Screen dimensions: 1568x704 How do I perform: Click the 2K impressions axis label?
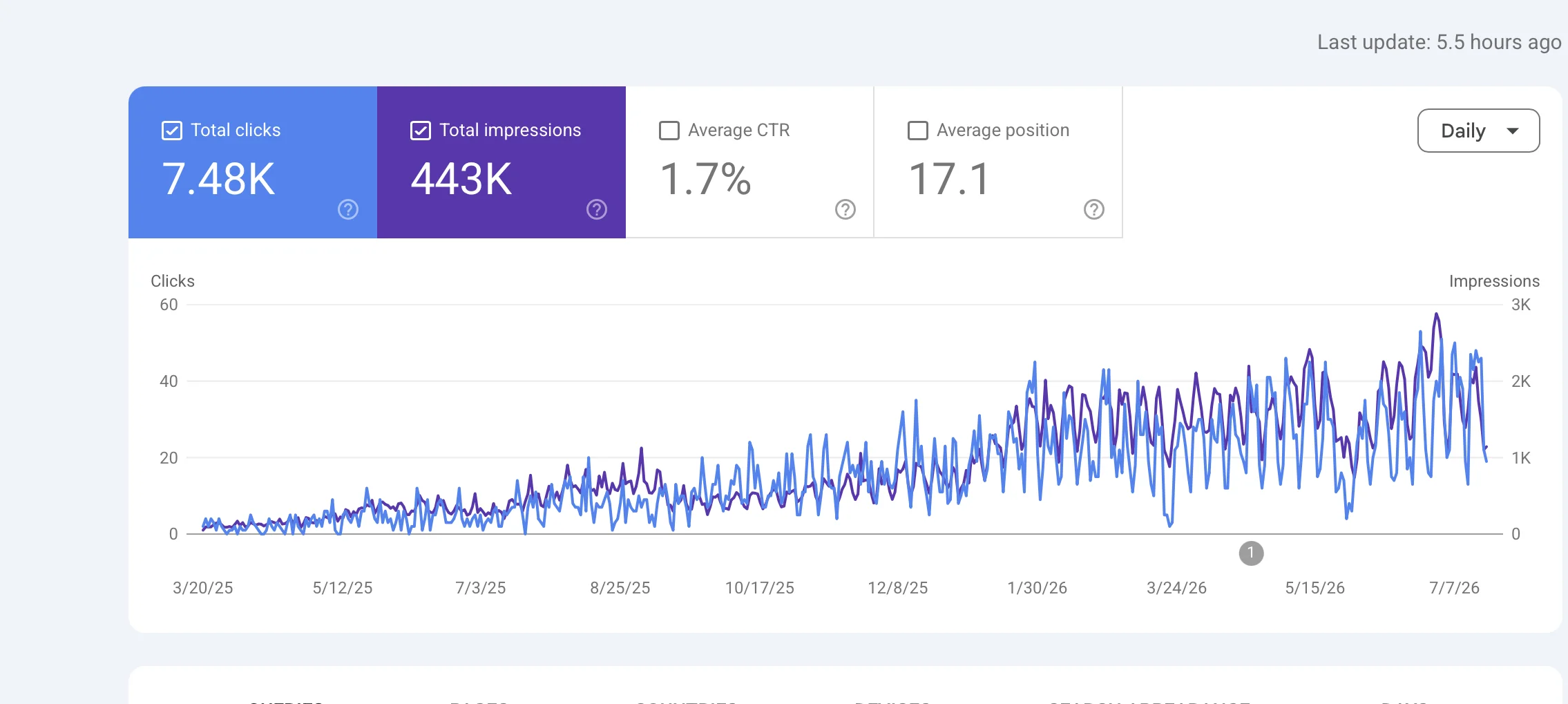[x=1521, y=381]
